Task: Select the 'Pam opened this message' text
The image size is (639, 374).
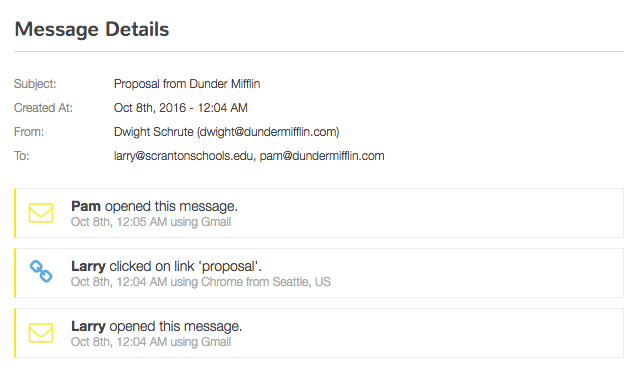Action: coord(154,207)
